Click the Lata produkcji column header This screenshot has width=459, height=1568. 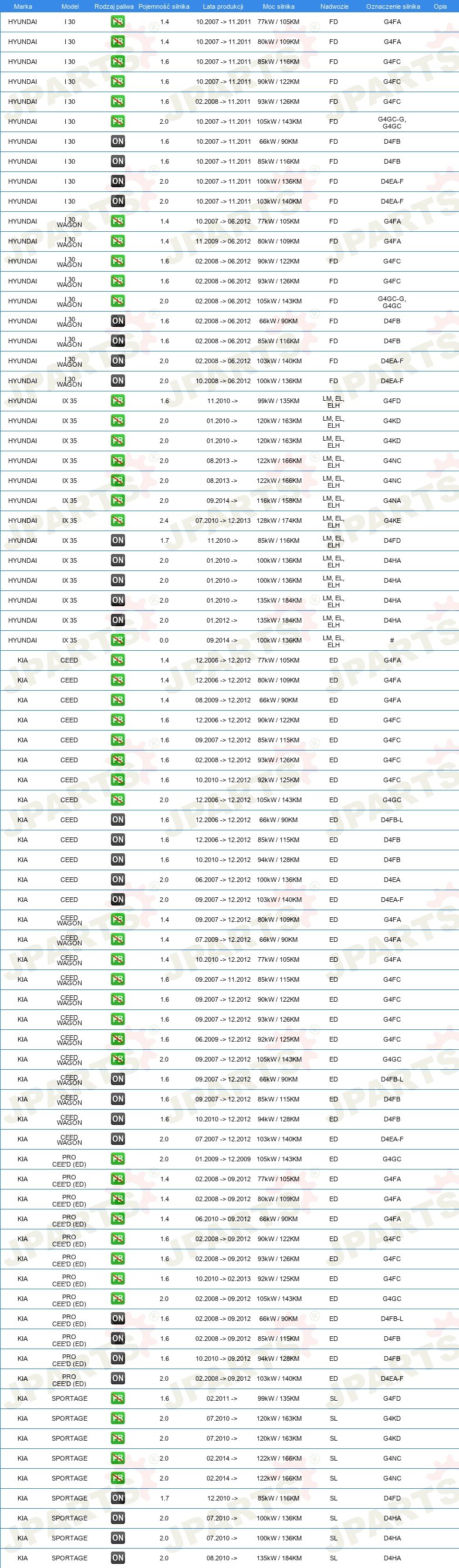pyautogui.click(x=223, y=6)
